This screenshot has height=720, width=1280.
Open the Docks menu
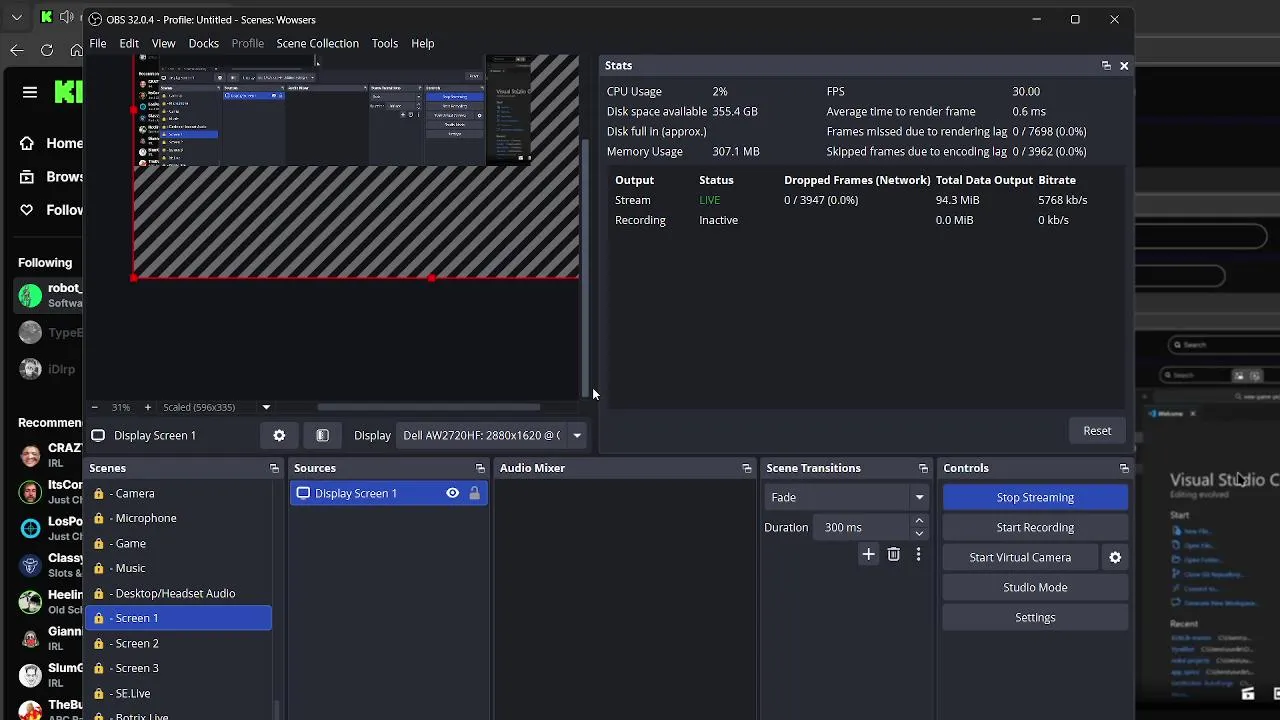tap(203, 43)
